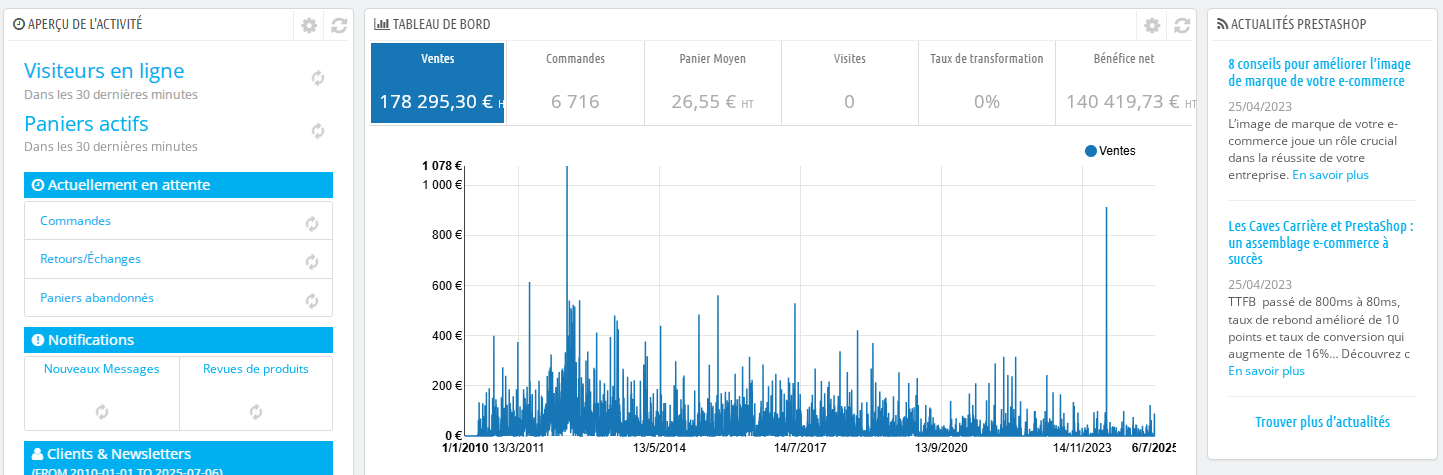
Task: Open settings gear in Aperçu de l'activité panel
Action: [309, 26]
